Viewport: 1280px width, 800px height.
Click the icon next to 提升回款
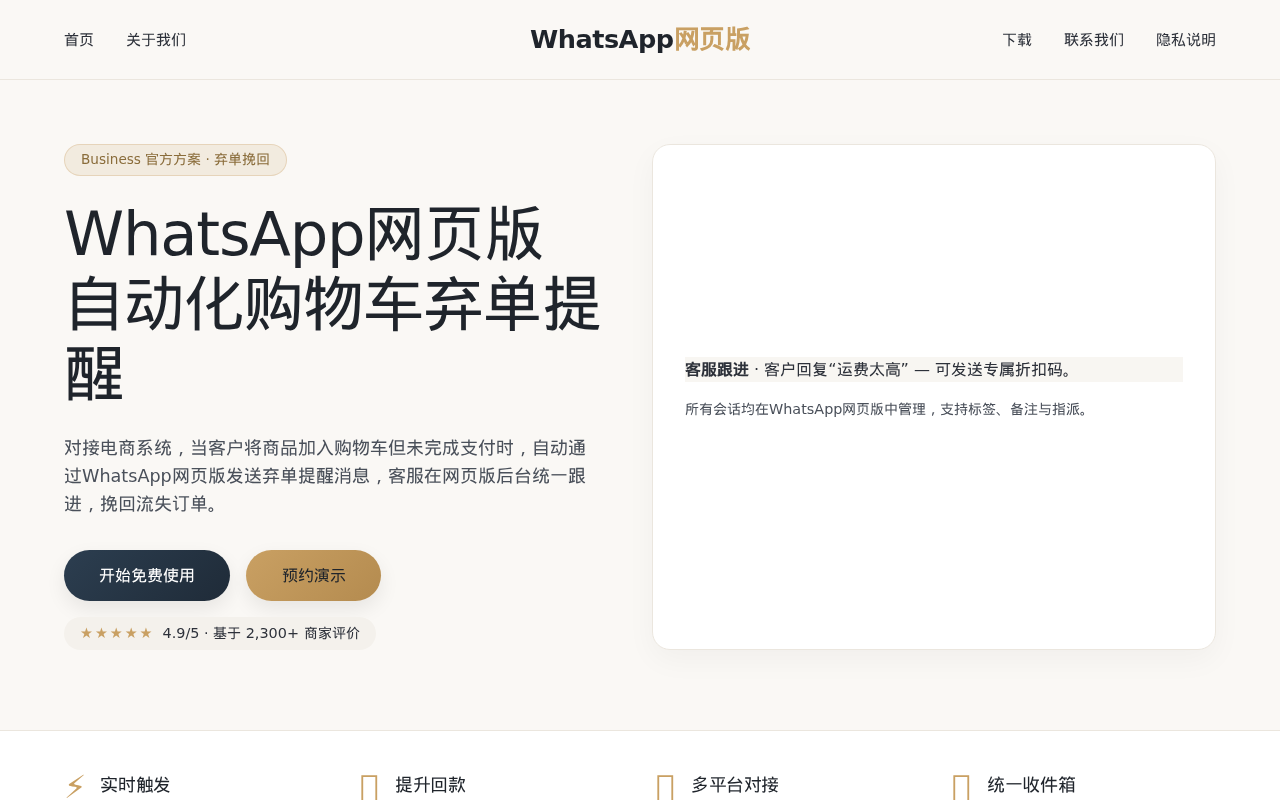(369, 786)
